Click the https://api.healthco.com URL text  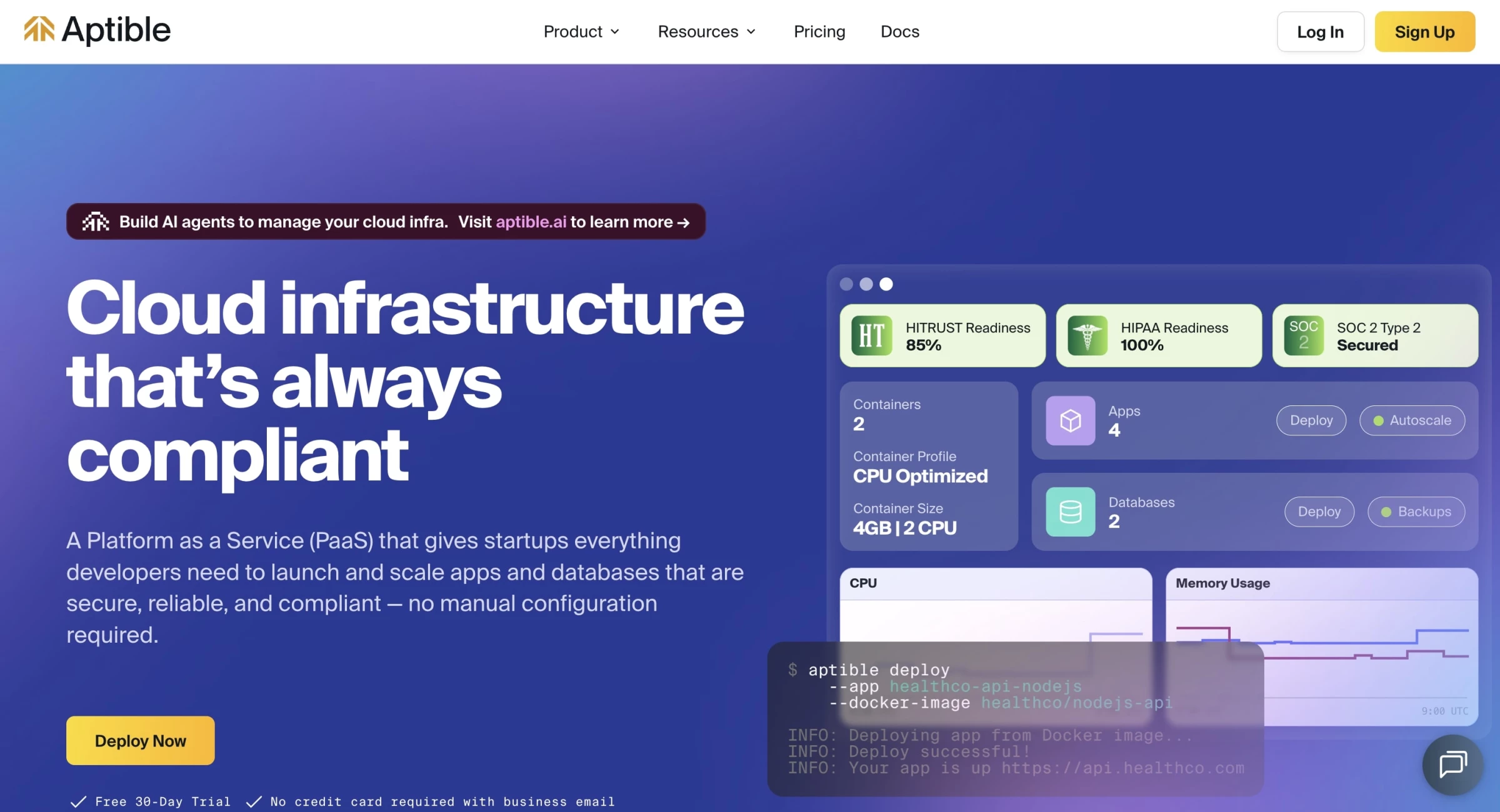1122,768
